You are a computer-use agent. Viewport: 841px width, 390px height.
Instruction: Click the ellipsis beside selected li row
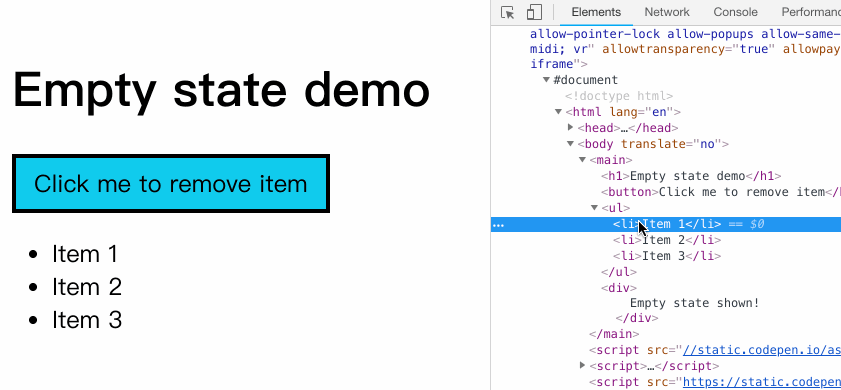point(498,225)
